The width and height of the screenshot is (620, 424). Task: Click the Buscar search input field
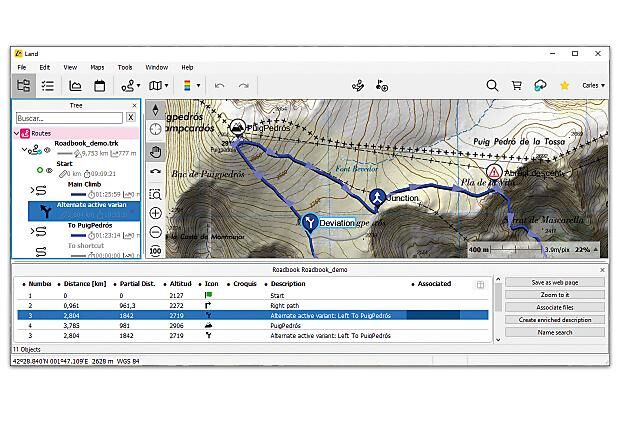(x=70, y=118)
